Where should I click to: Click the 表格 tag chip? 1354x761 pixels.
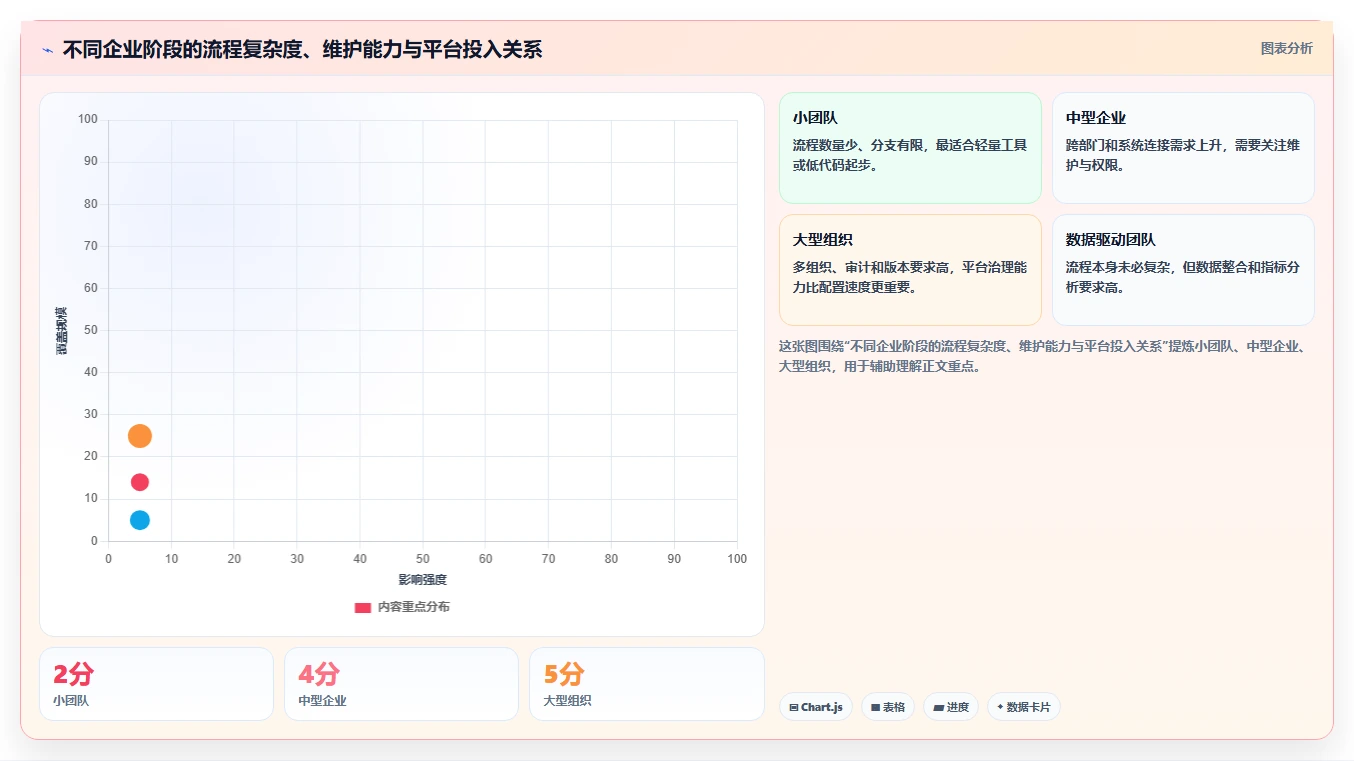click(x=888, y=707)
